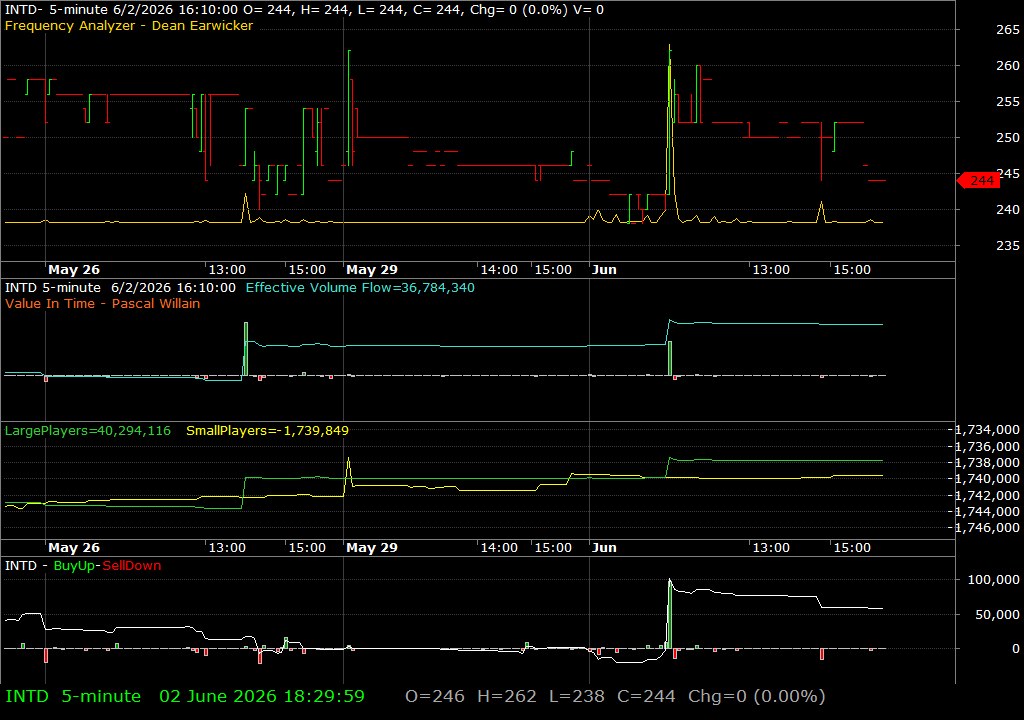Image resolution: width=1024 pixels, height=720 pixels.
Task: Click the 265 price scale label
Action: click(1008, 29)
